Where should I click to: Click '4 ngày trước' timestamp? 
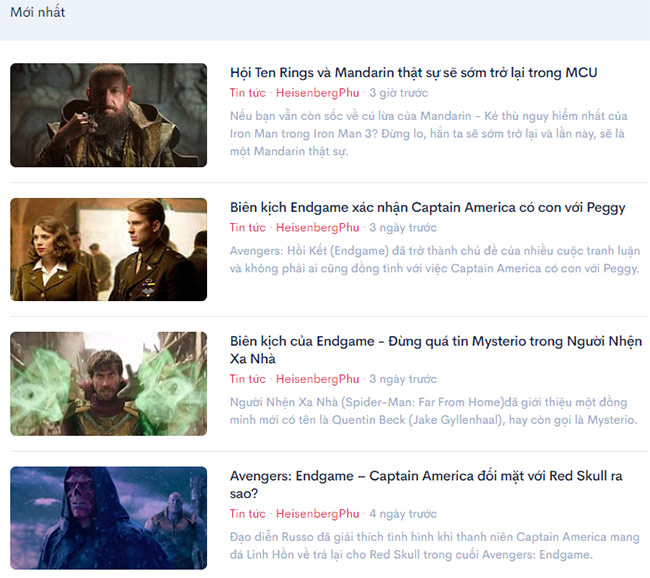(x=403, y=513)
